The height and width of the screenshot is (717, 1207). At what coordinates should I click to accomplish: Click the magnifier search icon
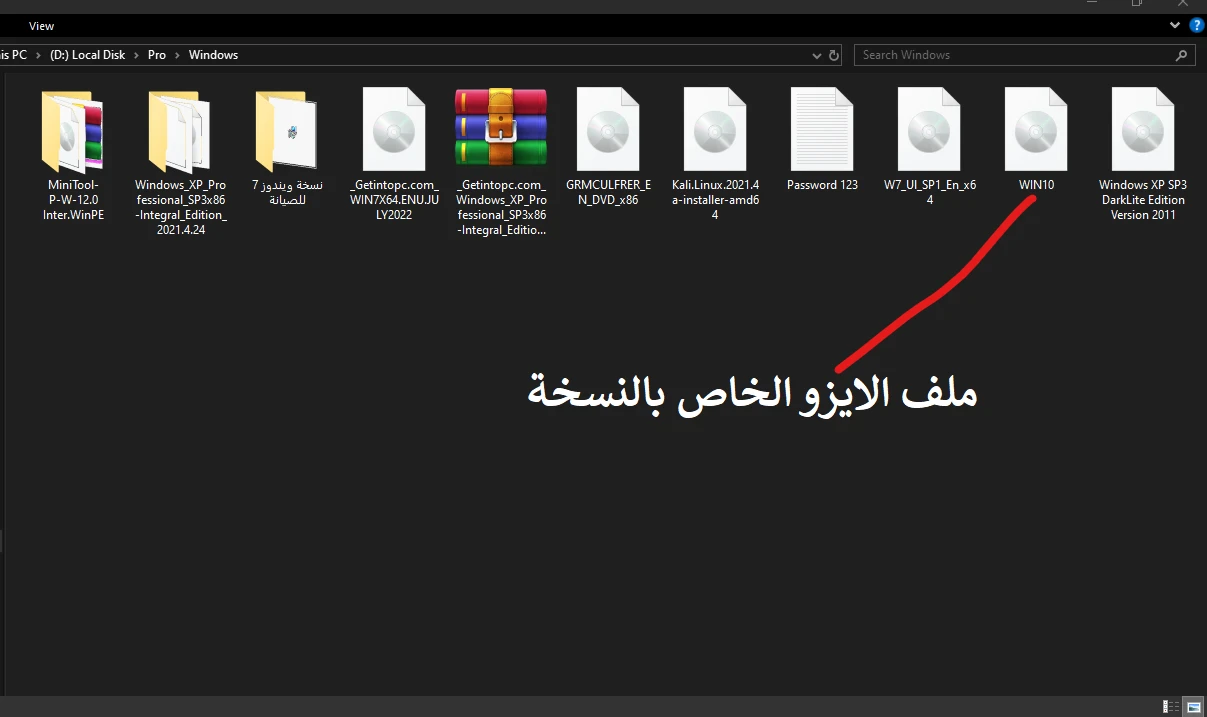point(1182,55)
